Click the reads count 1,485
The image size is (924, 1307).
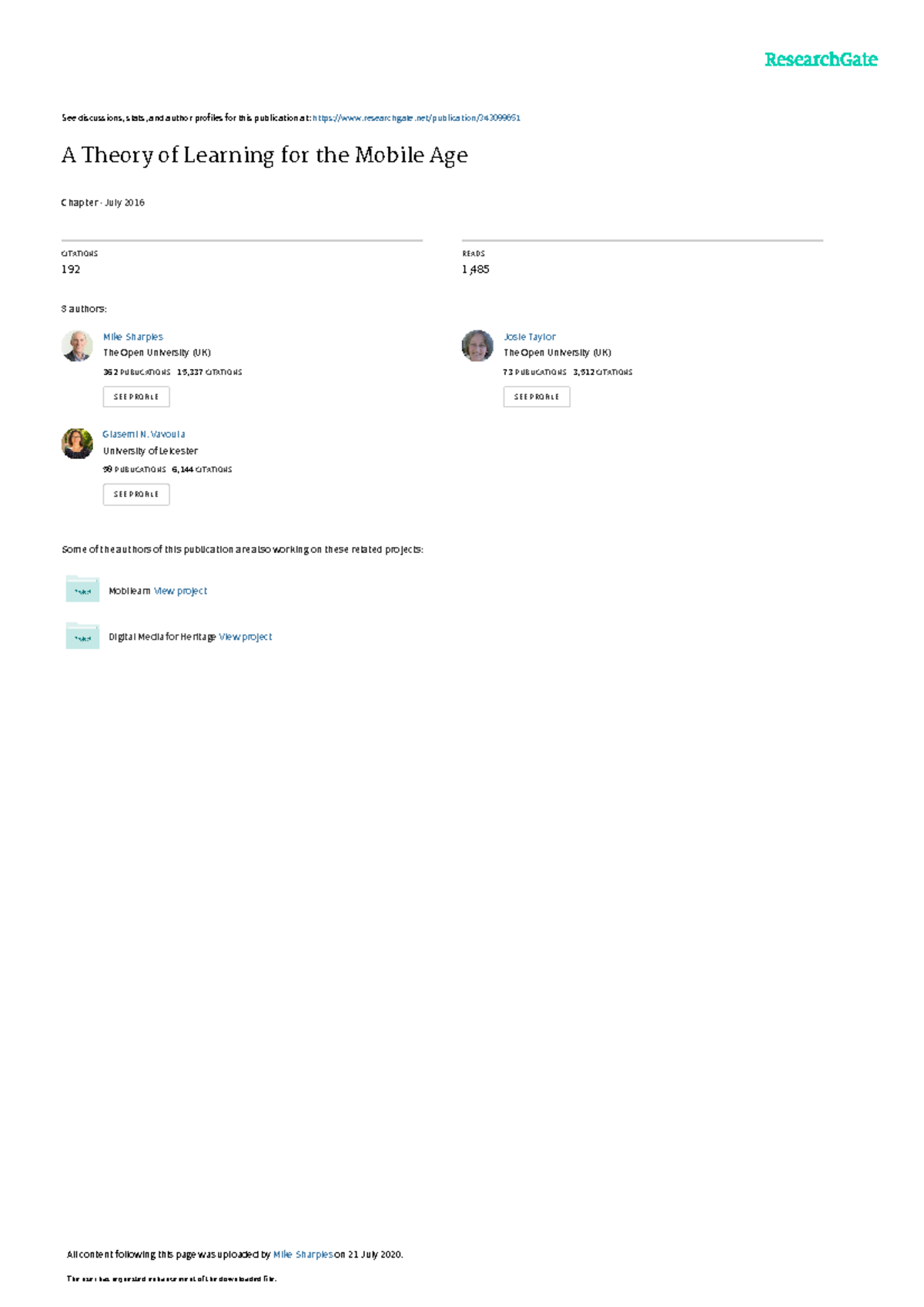click(x=476, y=269)
